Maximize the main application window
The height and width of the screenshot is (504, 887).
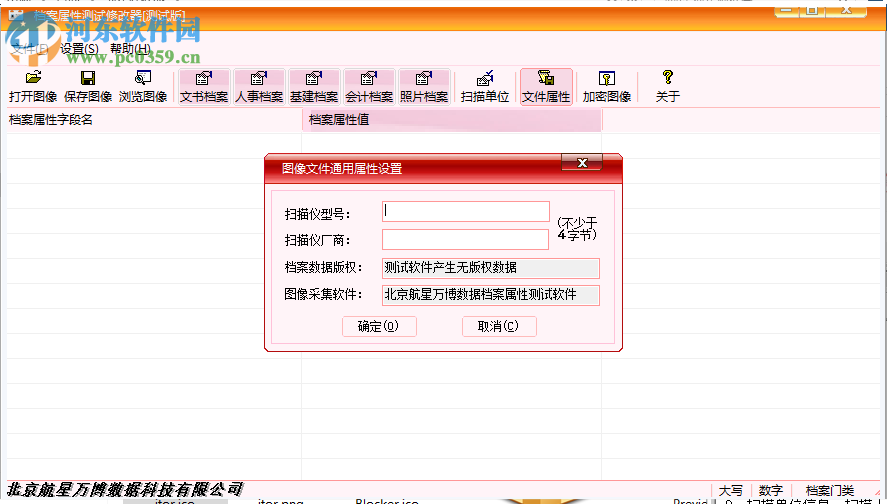click(812, 10)
